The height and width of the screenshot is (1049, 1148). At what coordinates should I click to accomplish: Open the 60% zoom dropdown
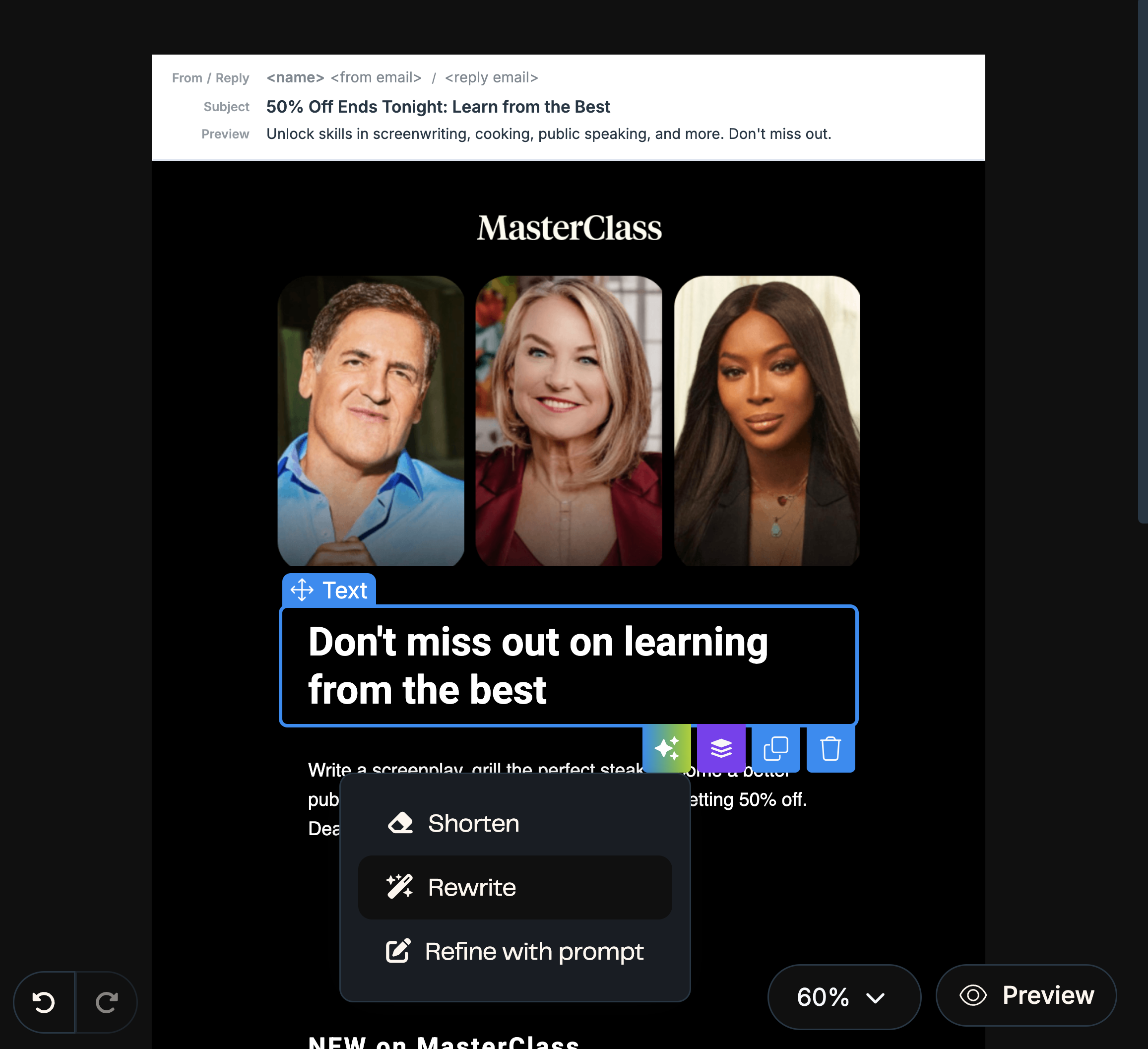[x=844, y=996]
